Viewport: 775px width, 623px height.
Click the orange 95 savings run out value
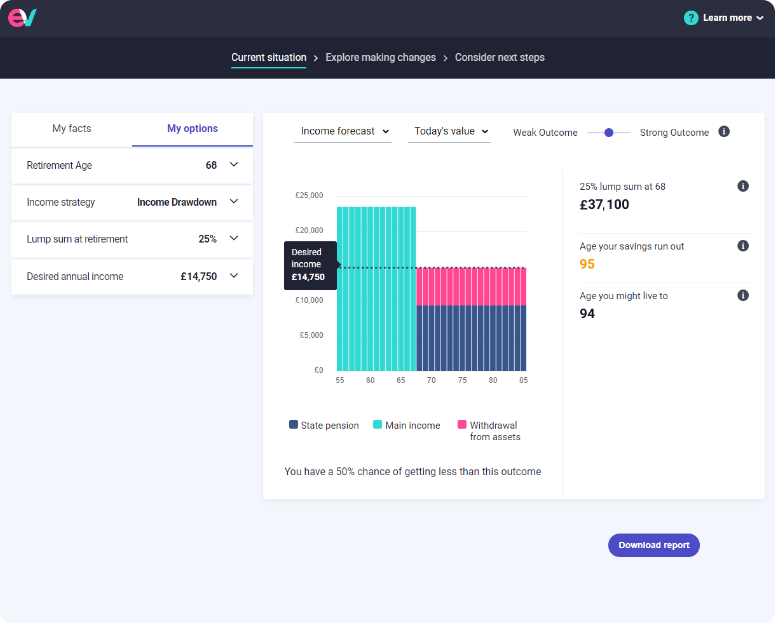tap(587, 264)
